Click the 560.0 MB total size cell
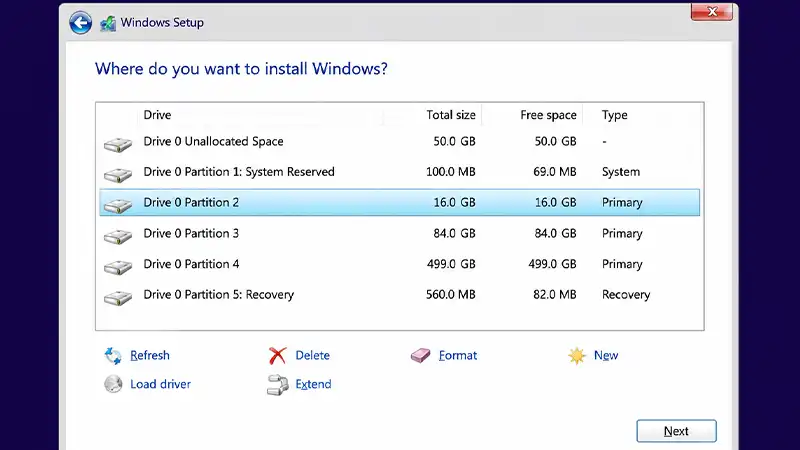 [x=451, y=294]
